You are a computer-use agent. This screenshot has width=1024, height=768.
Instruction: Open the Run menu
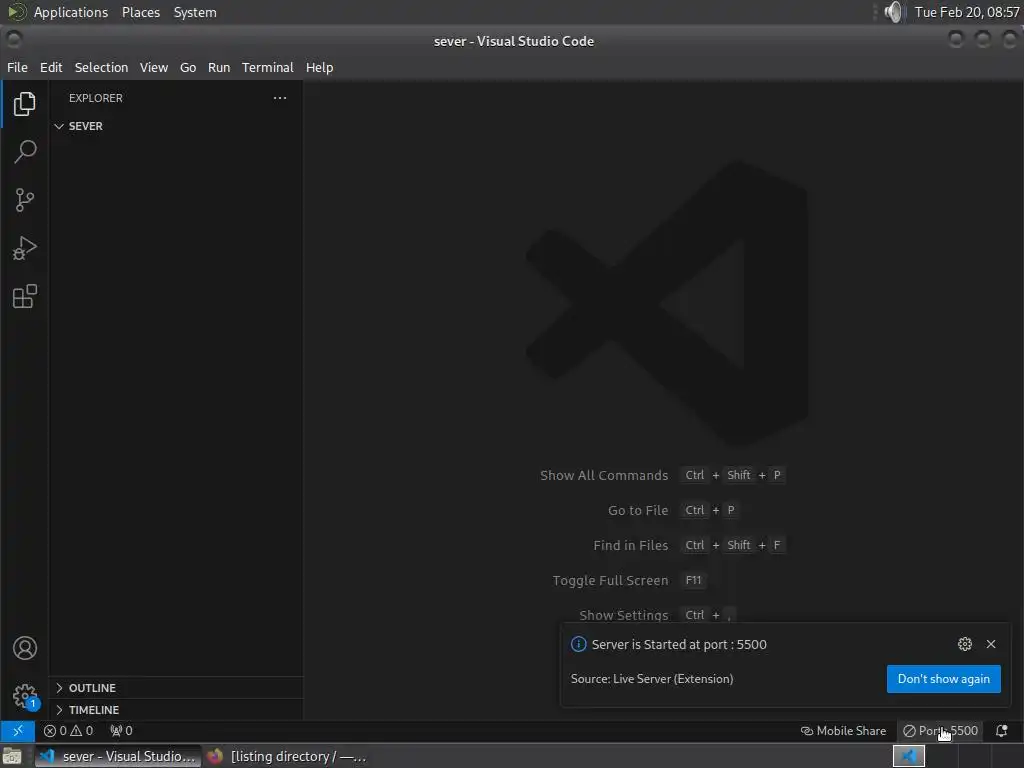point(219,67)
